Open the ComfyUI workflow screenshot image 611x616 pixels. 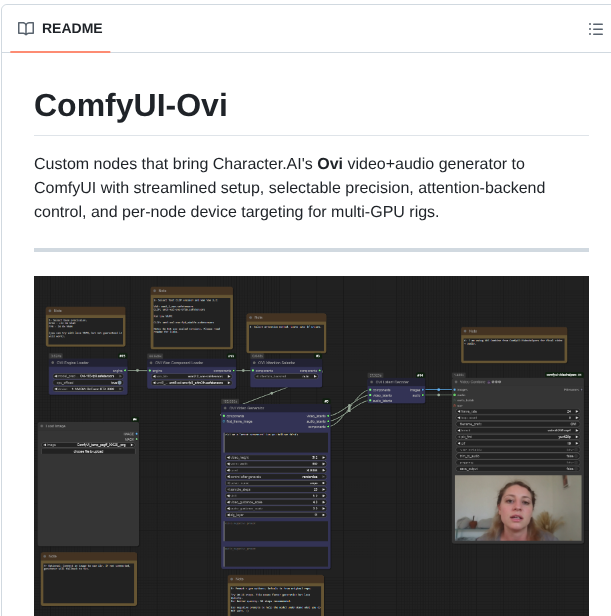[x=311, y=446]
